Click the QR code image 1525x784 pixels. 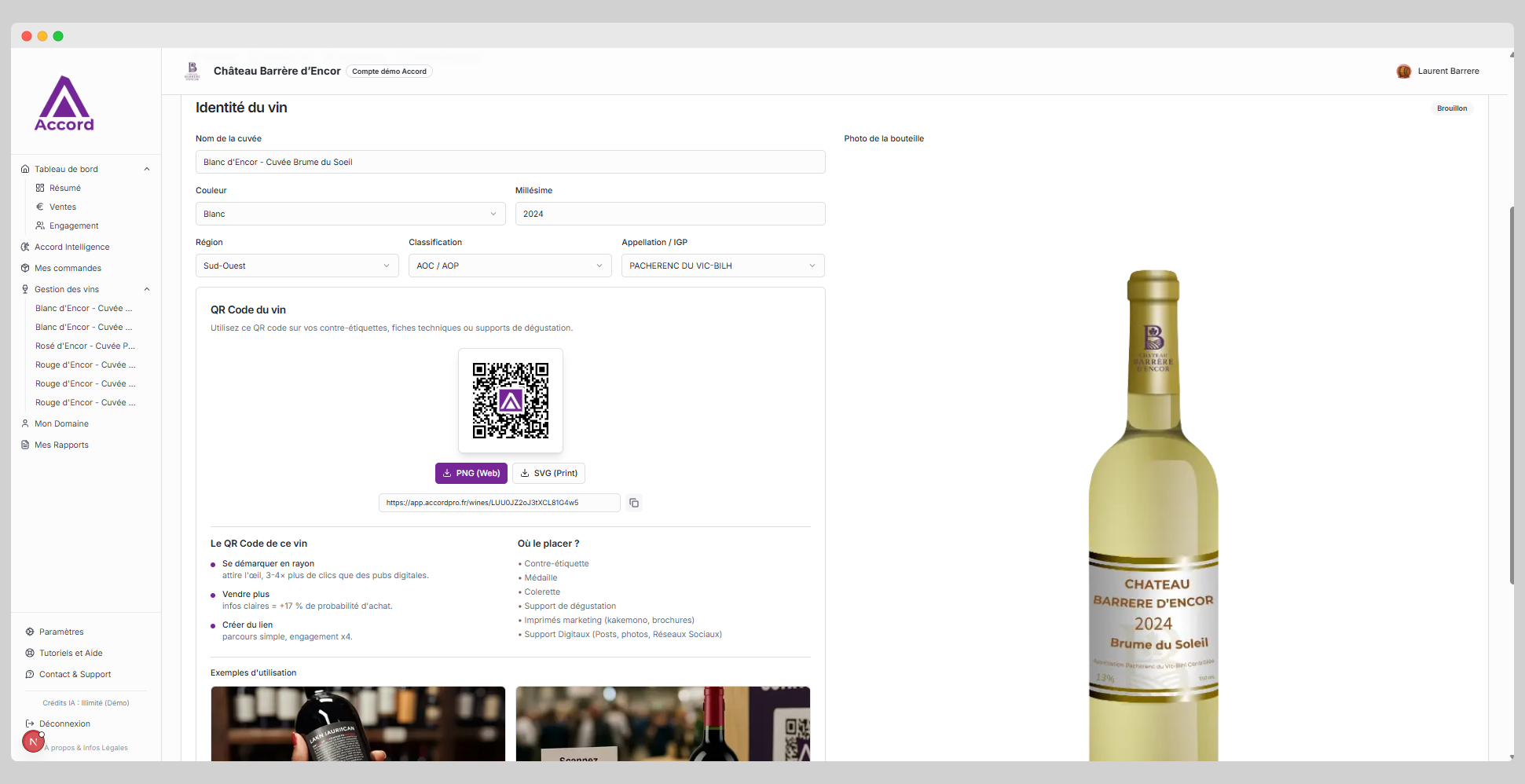(x=511, y=401)
